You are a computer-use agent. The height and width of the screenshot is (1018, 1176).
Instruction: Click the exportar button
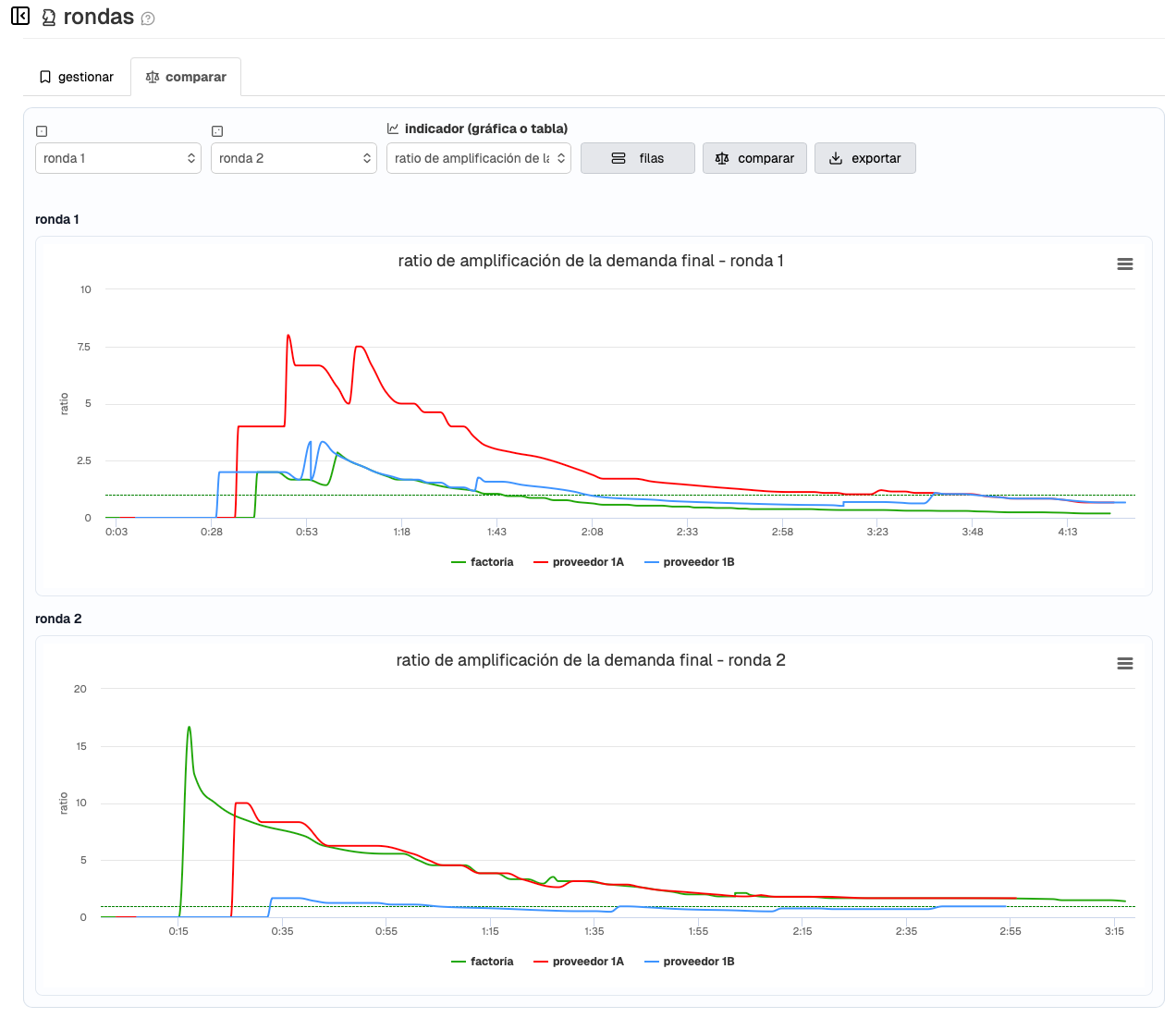click(x=864, y=158)
